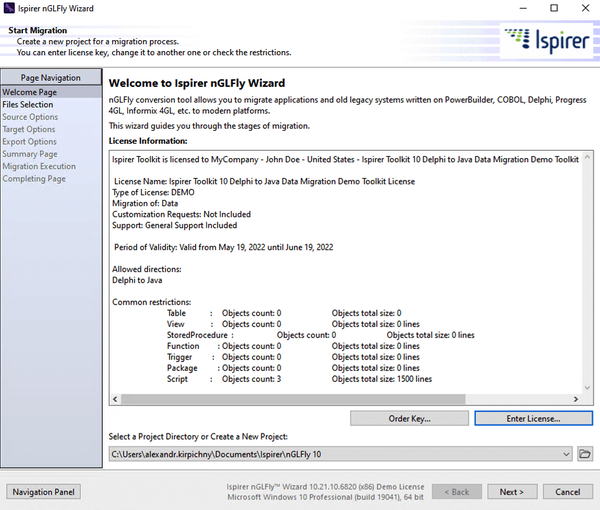Select Summary Page in Page Navigation
This screenshot has height=510, width=600.
point(51,154)
